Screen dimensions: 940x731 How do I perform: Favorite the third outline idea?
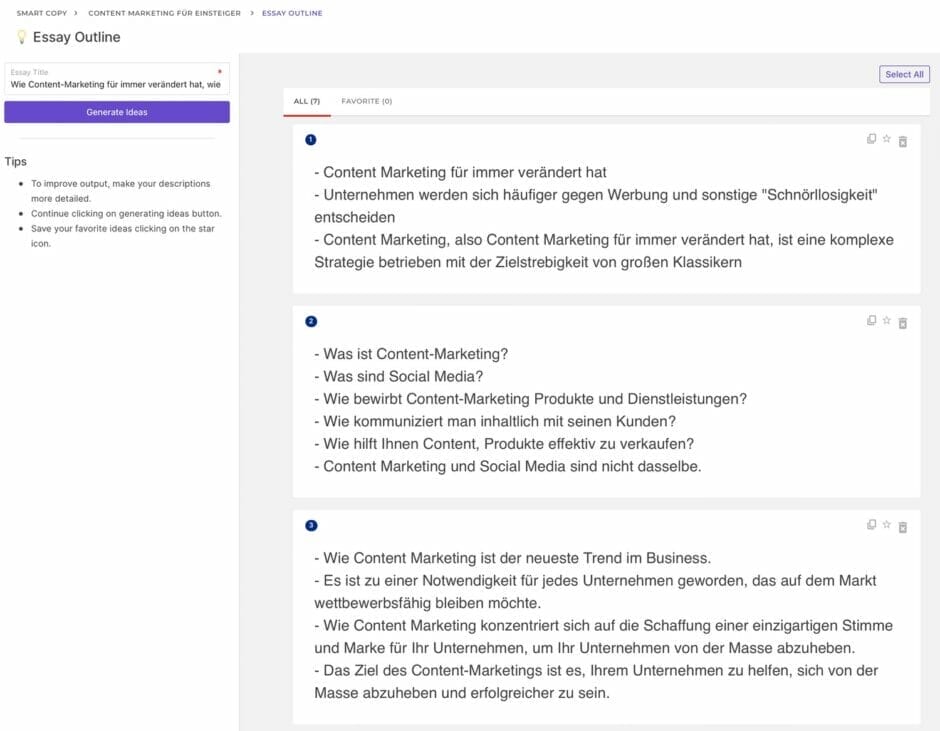[x=886, y=525]
